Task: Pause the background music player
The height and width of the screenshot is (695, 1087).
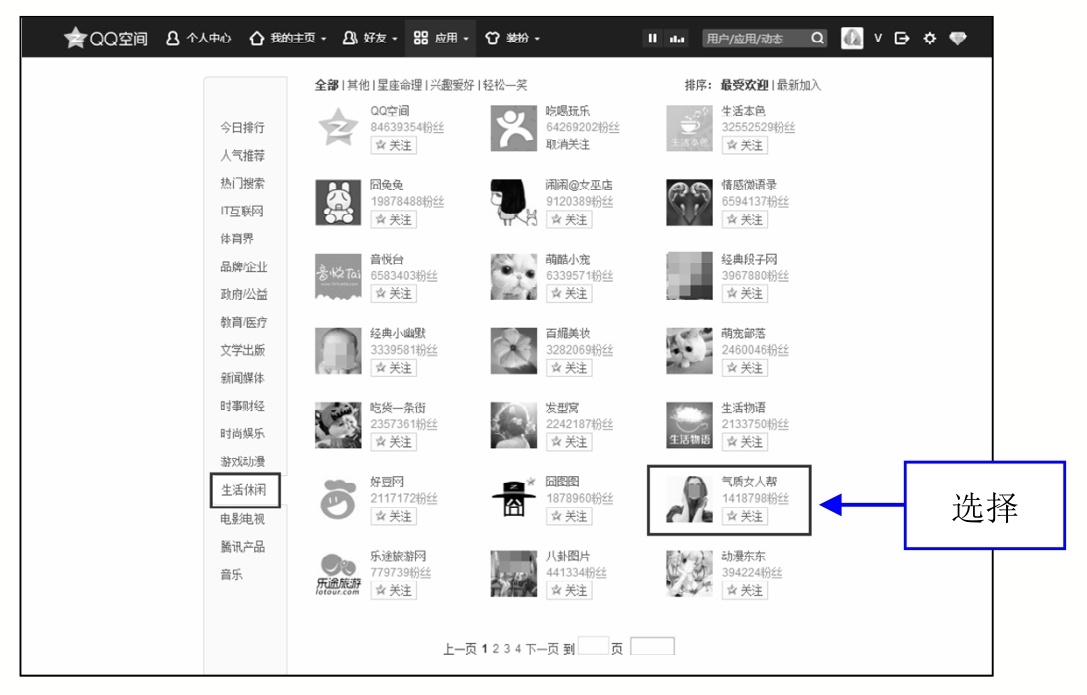Action: (x=652, y=38)
